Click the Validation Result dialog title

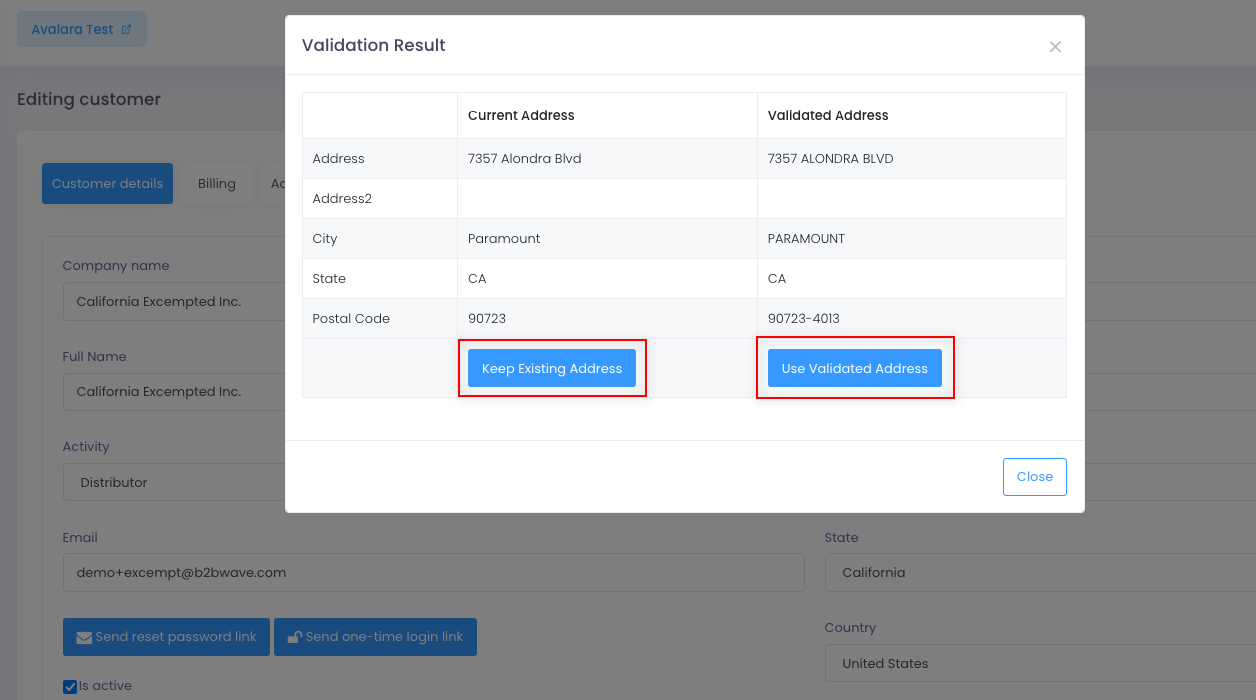coord(374,46)
